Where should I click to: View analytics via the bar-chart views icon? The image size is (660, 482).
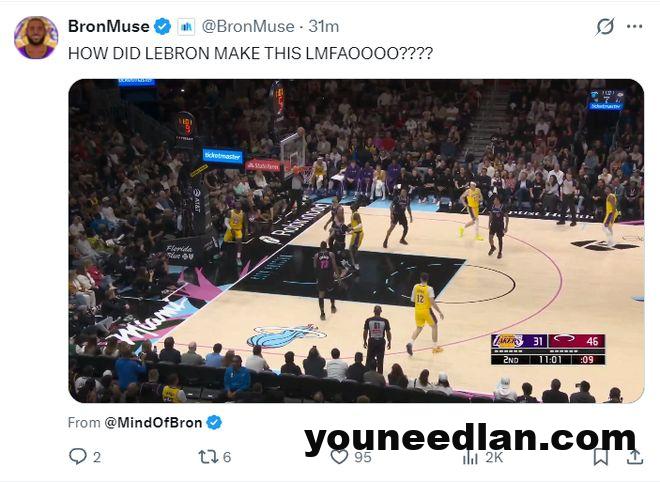pos(470,457)
